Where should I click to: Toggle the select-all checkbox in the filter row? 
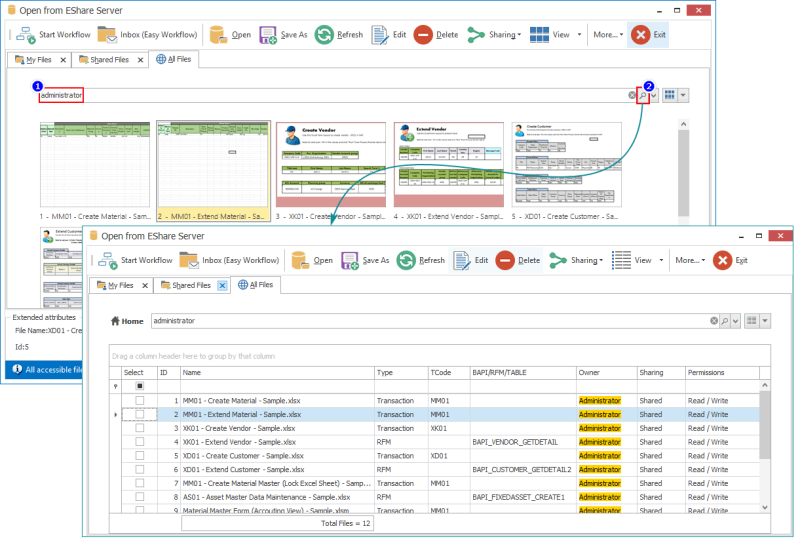click(x=140, y=385)
